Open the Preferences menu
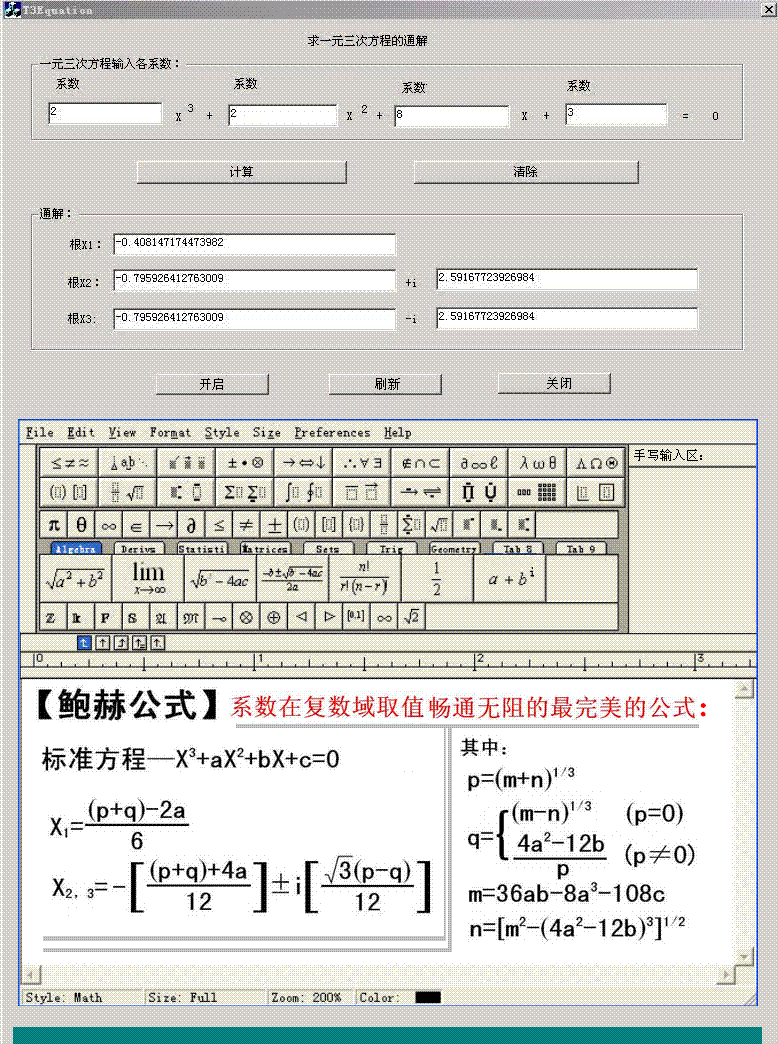This screenshot has height=1044, width=778. point(332,433)
